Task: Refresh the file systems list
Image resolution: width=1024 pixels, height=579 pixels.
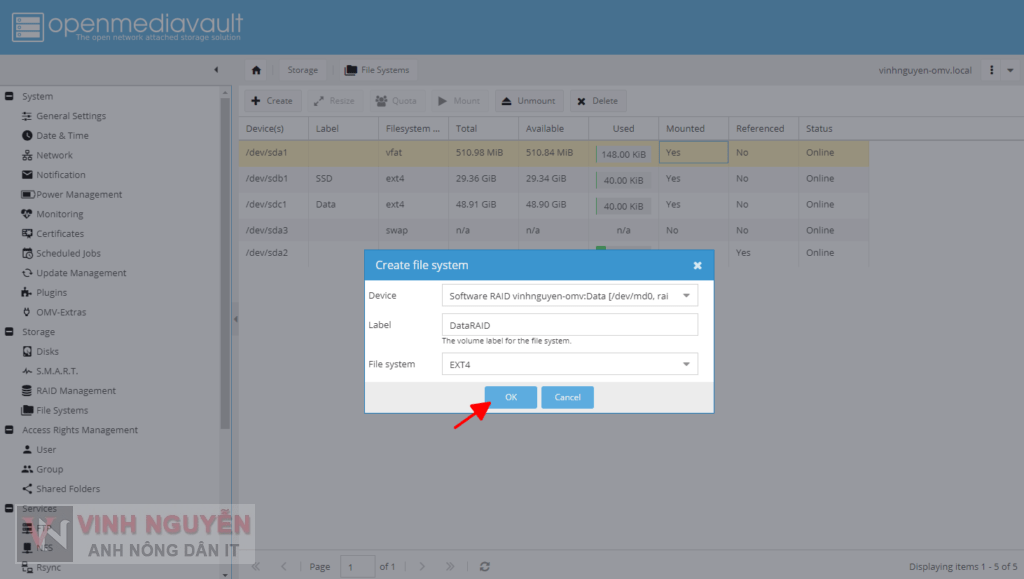Action: (x=484, y=566)
